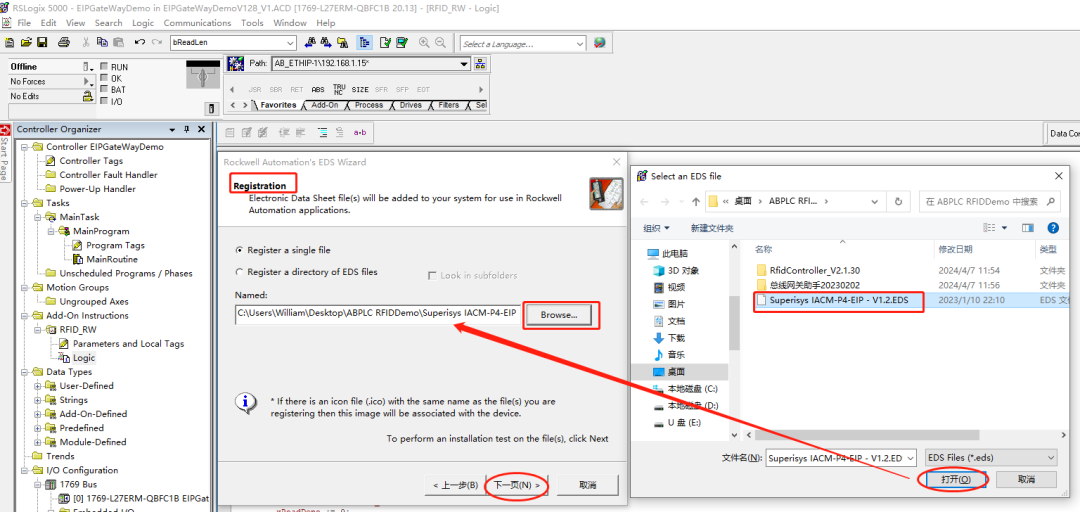Open the Path combo box dropdown

pyautogui.click(x=464, y=63)
